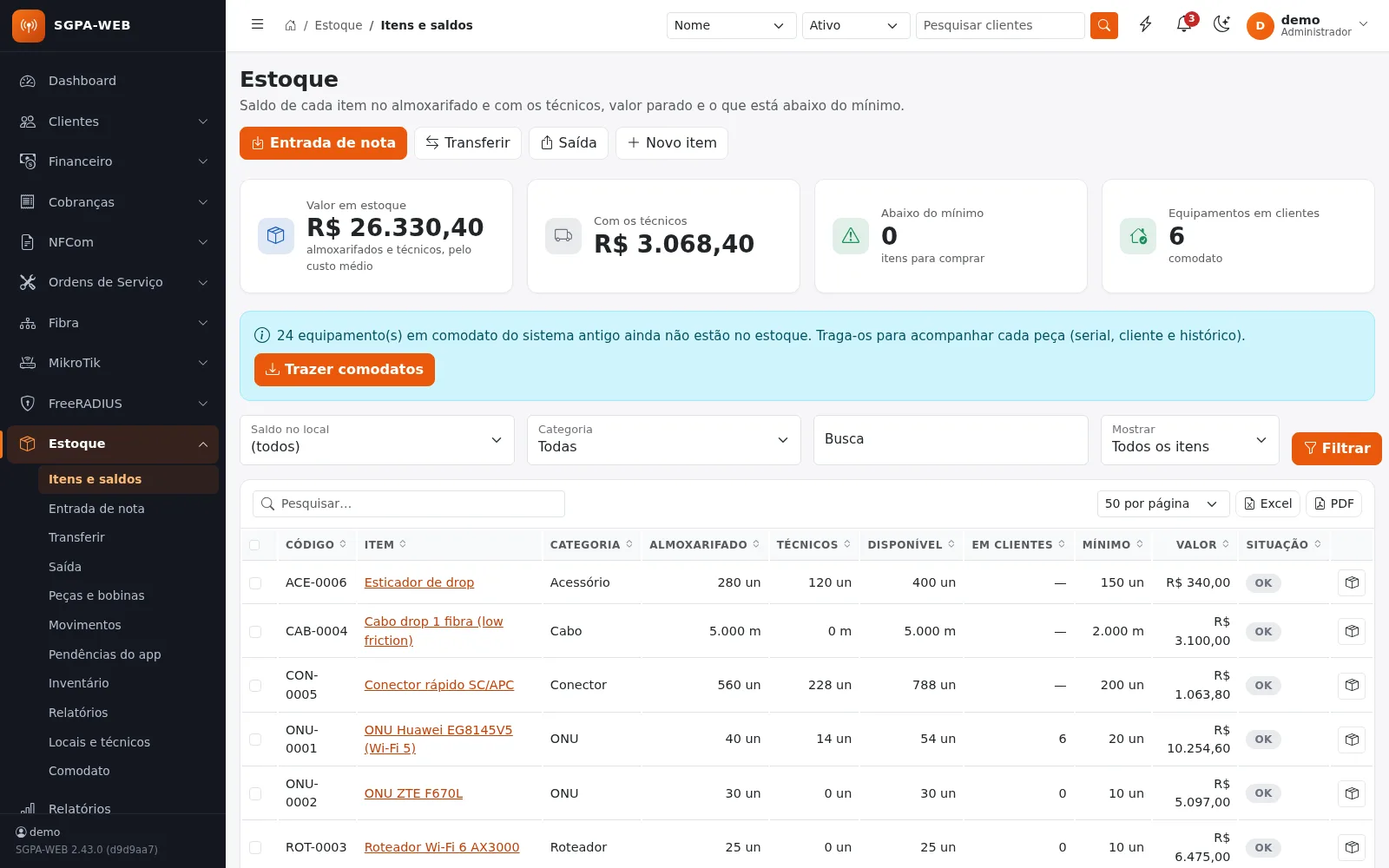Screen dimensions: 1389x868
Task: Check the ACE-0006 row checkbox
Action: click(255, 583)
